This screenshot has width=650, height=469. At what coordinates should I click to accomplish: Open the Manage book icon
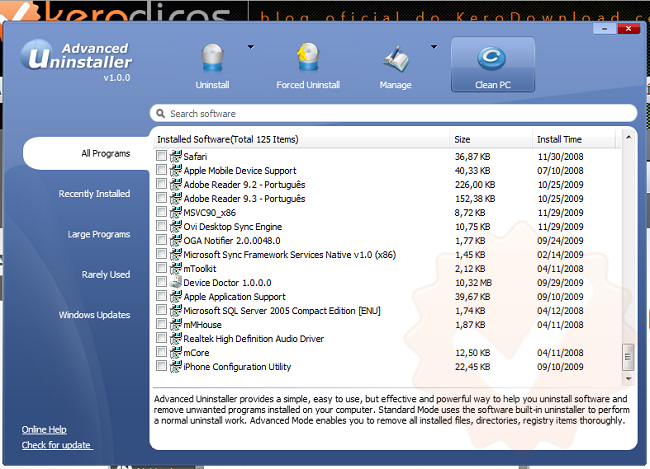click(x=396, y=59)
